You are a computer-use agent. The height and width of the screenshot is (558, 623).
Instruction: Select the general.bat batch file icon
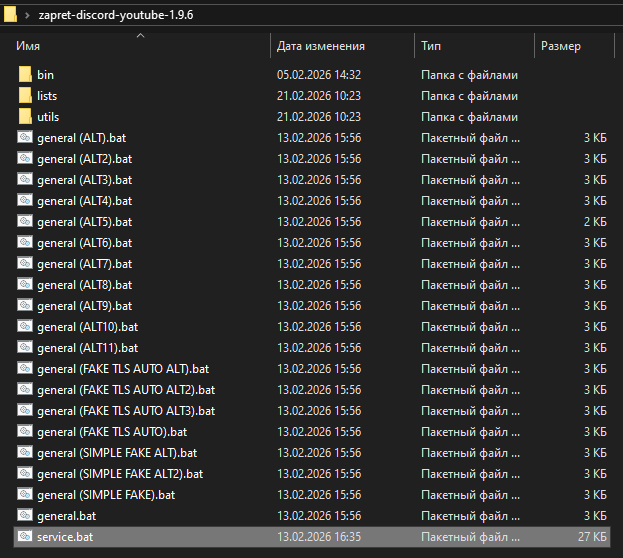tap(25, 516)
